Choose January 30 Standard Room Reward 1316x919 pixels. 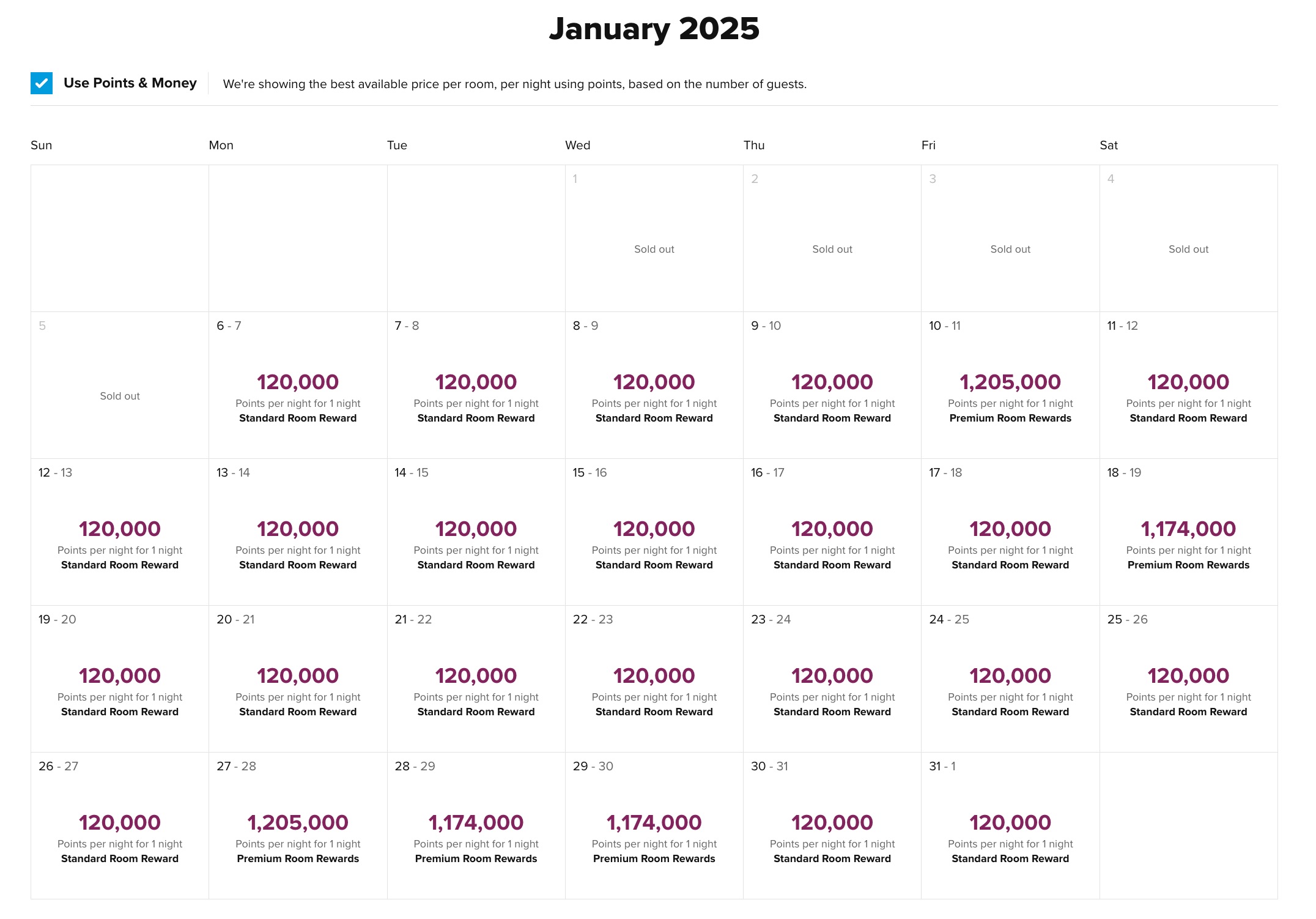point(832,826)
